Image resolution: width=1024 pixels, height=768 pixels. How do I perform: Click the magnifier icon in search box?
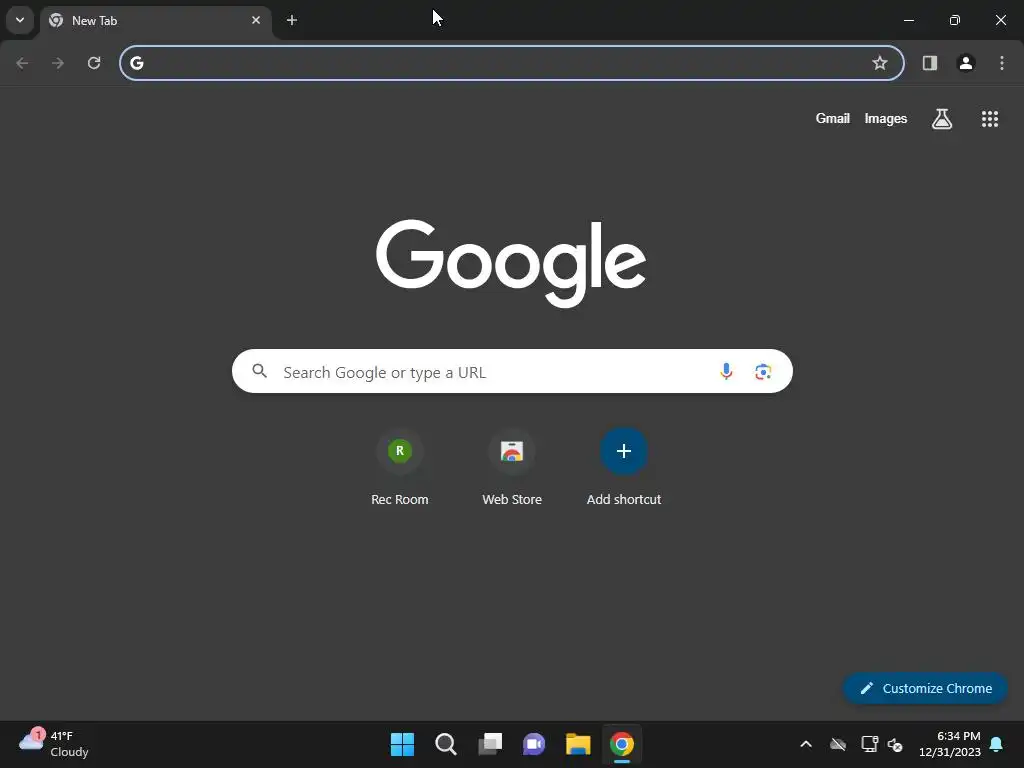click(x=259, y=372)
